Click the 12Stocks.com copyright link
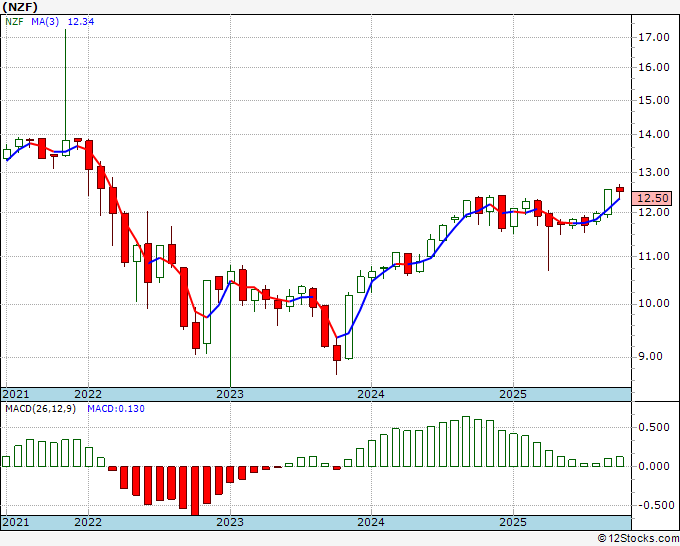680x546 pixels. pos(638,539)
